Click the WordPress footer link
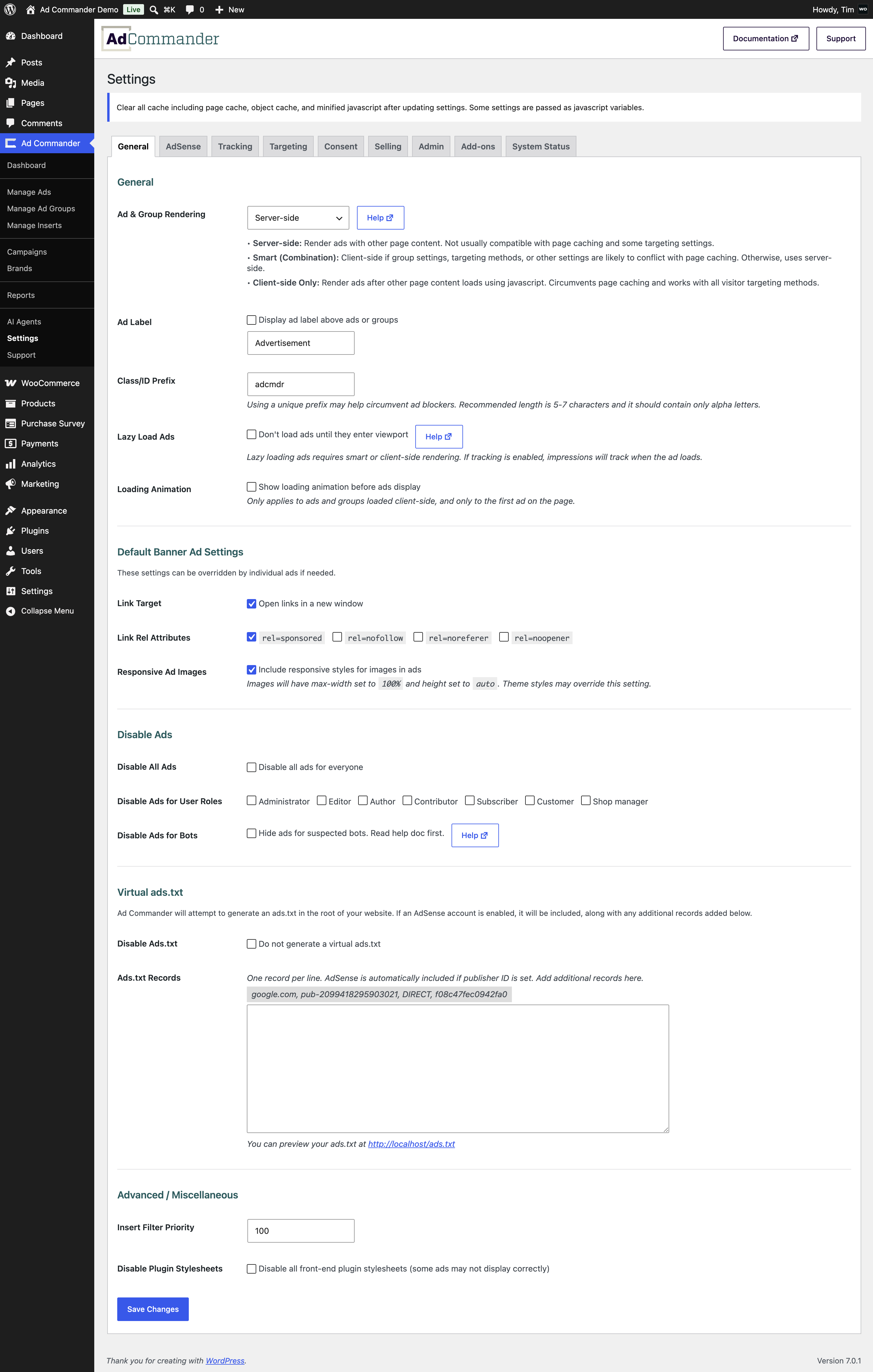The image size is (873, 1372). [225, 1361]
